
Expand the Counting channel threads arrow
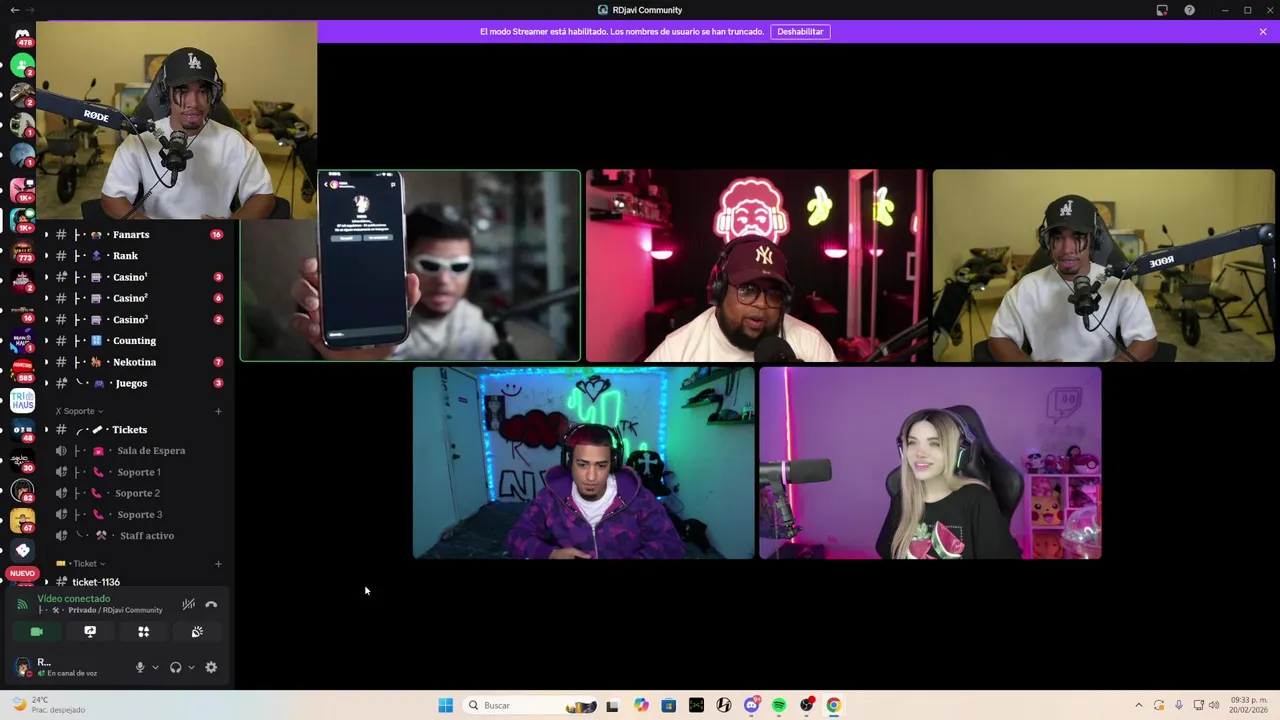pyautogui.click(x=46, y=341)
